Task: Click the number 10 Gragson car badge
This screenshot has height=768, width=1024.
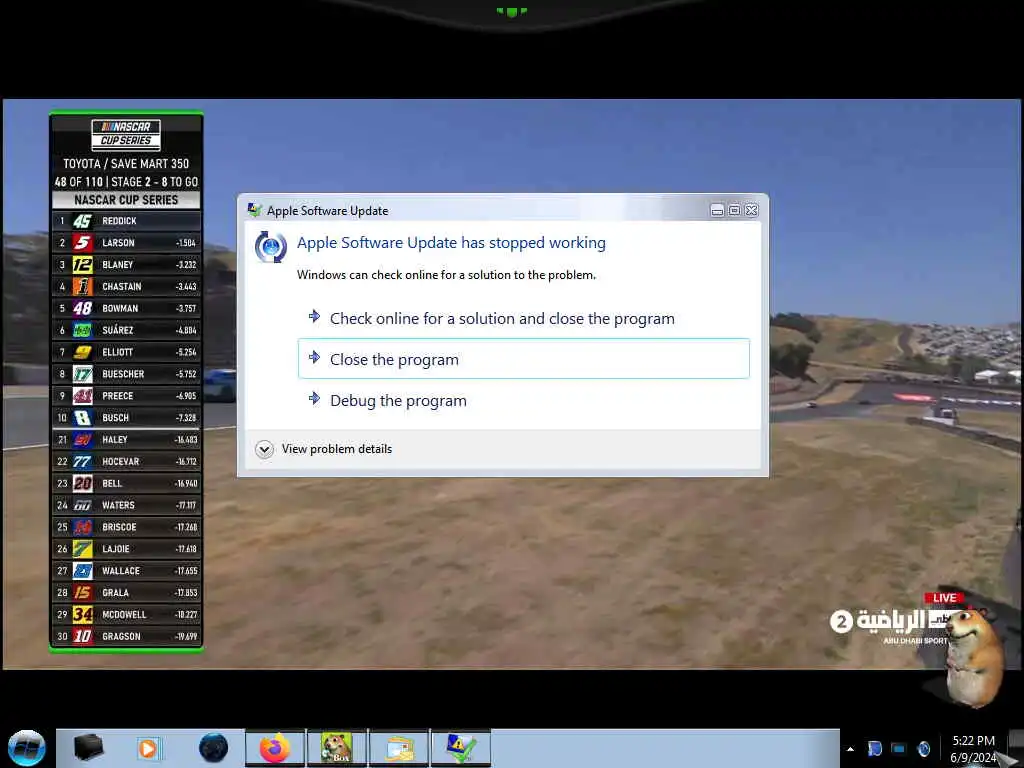Action: pyautogui.click(x=82, y=636)
